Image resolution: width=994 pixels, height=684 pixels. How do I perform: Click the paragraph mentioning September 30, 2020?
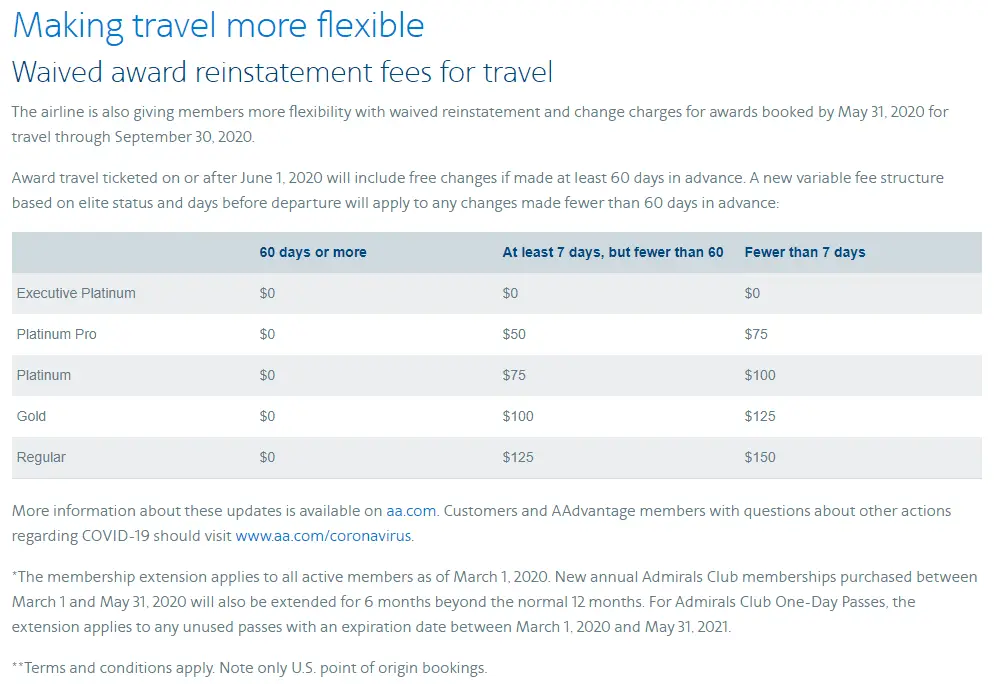[x=480, y=124]
